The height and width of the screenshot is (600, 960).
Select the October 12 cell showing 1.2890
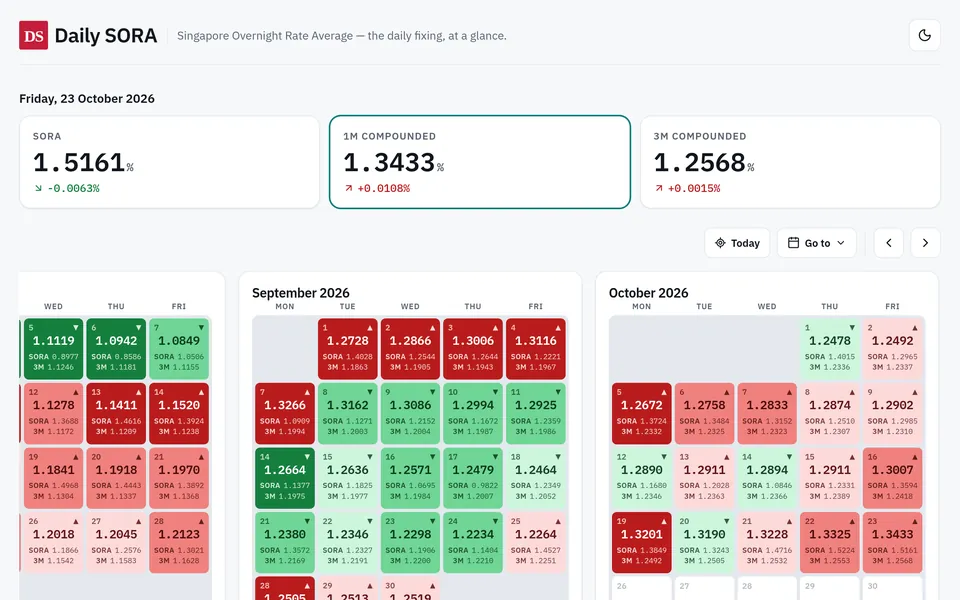642,478
